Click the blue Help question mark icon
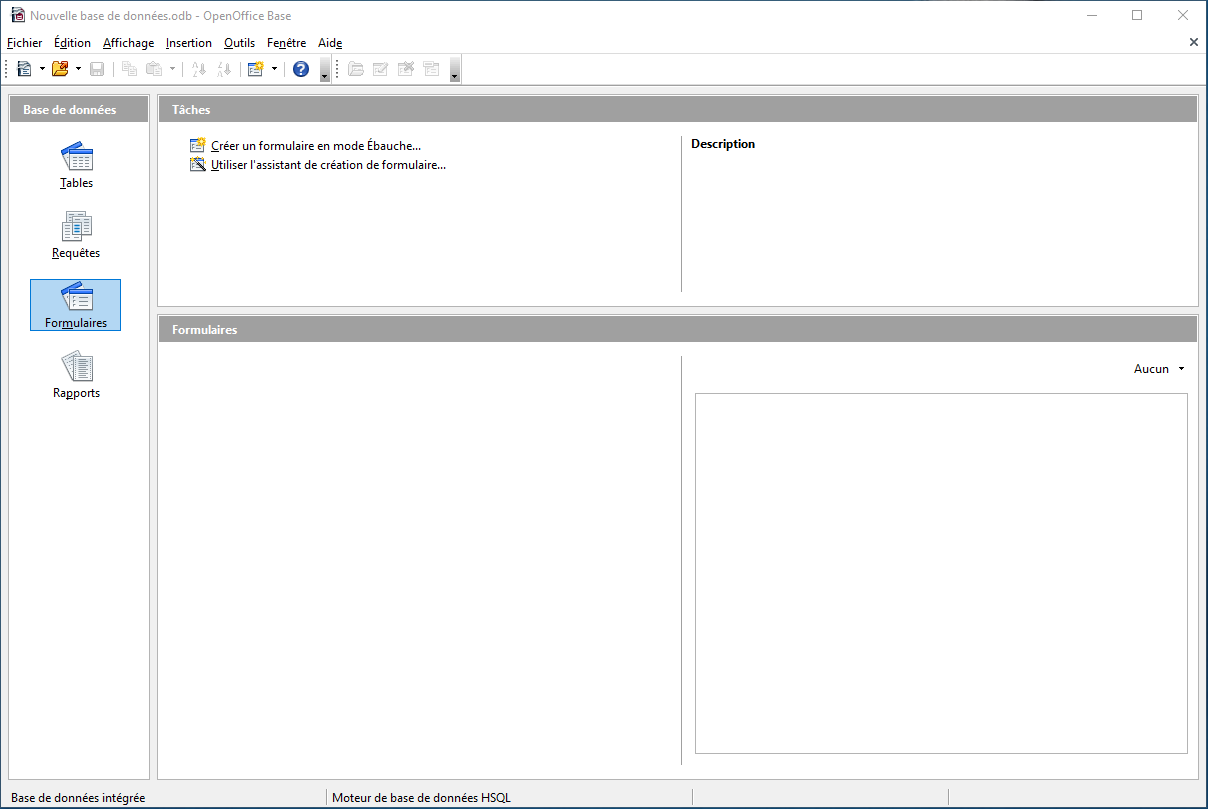The image size is (1208, 809). click(x=301, y=69)
